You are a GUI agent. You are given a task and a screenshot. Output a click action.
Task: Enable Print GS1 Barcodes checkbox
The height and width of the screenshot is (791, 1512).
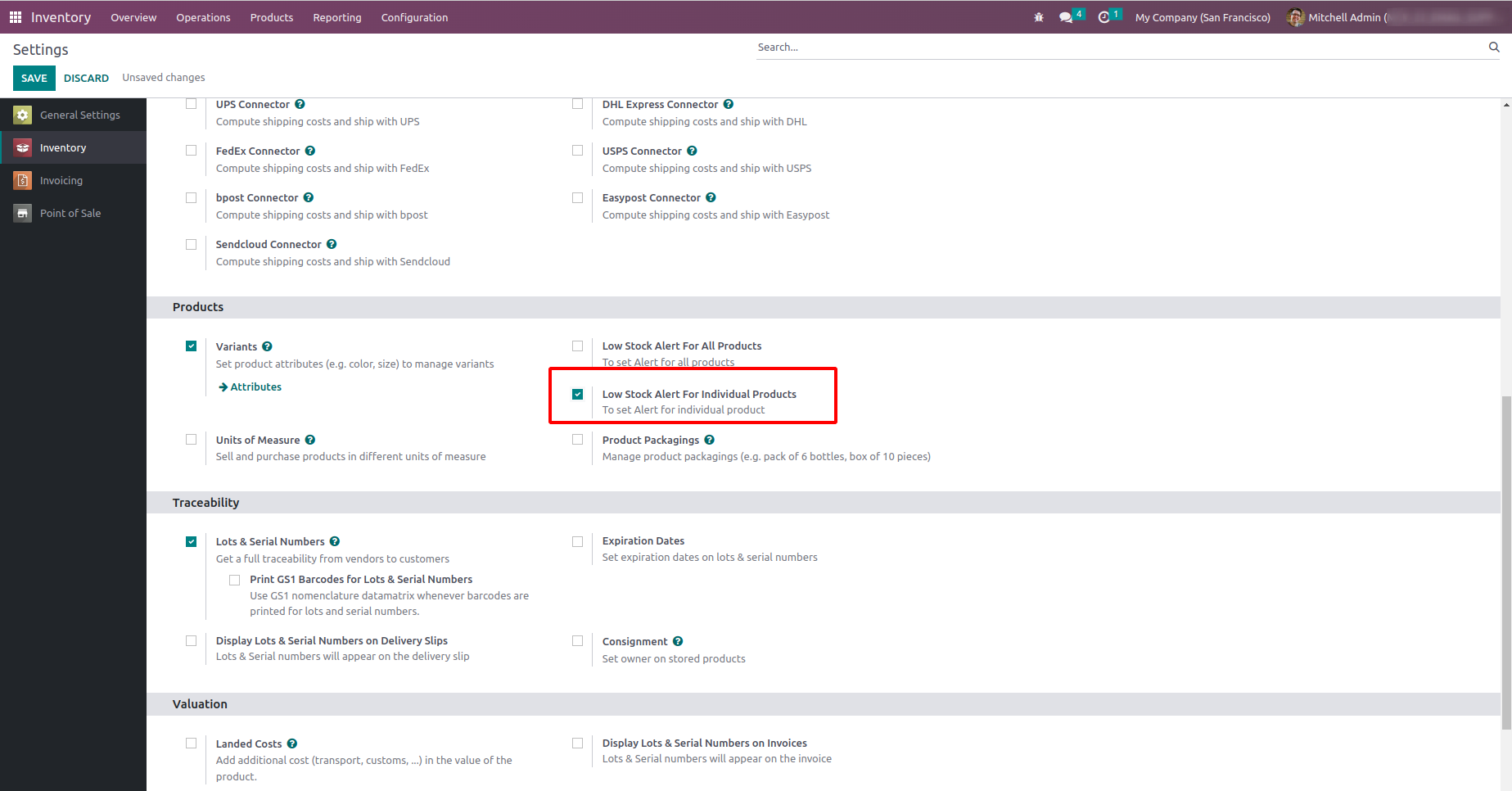(235, 580)
